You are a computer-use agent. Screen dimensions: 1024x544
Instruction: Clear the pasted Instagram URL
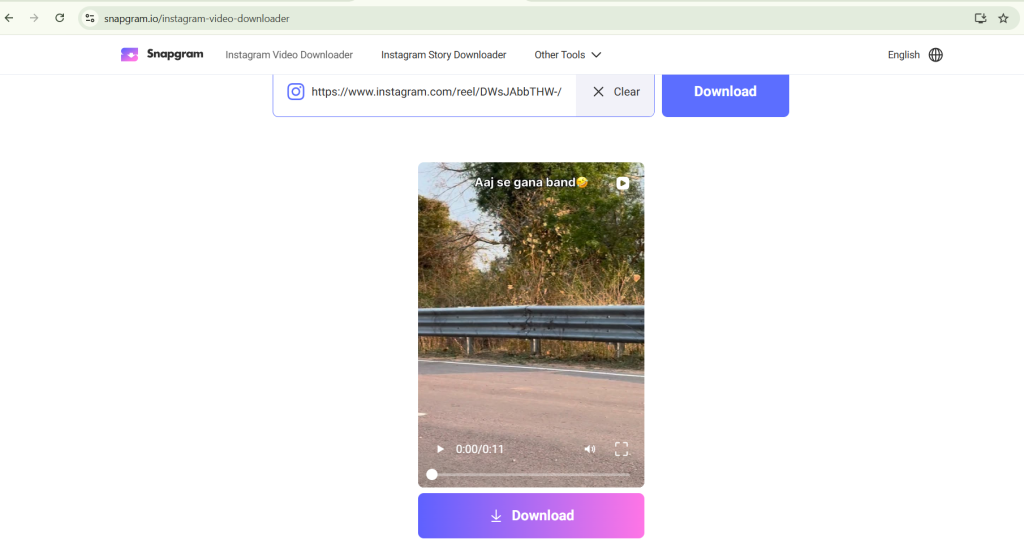[x=615, y=91]
